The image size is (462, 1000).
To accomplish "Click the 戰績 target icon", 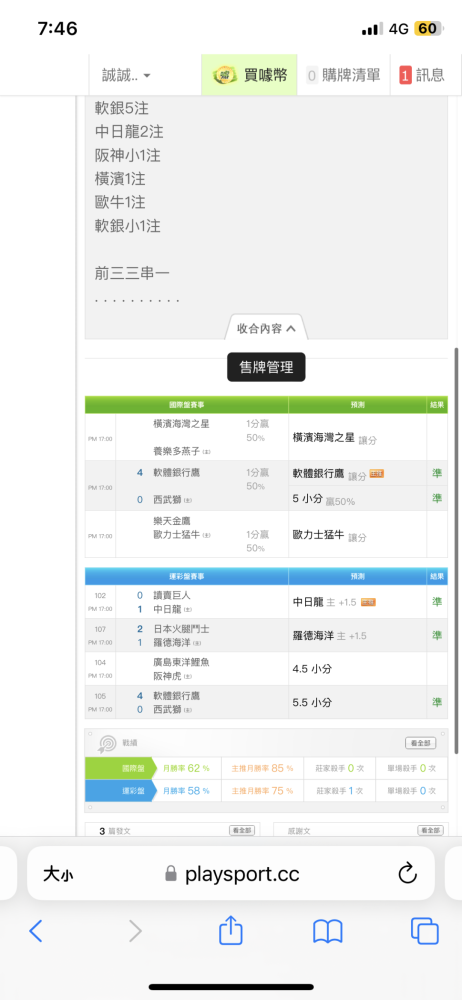I will tap(107, 743).
